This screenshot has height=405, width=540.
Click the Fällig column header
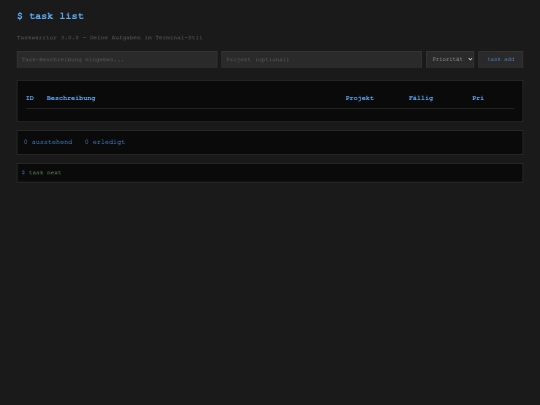coord(421,98)
